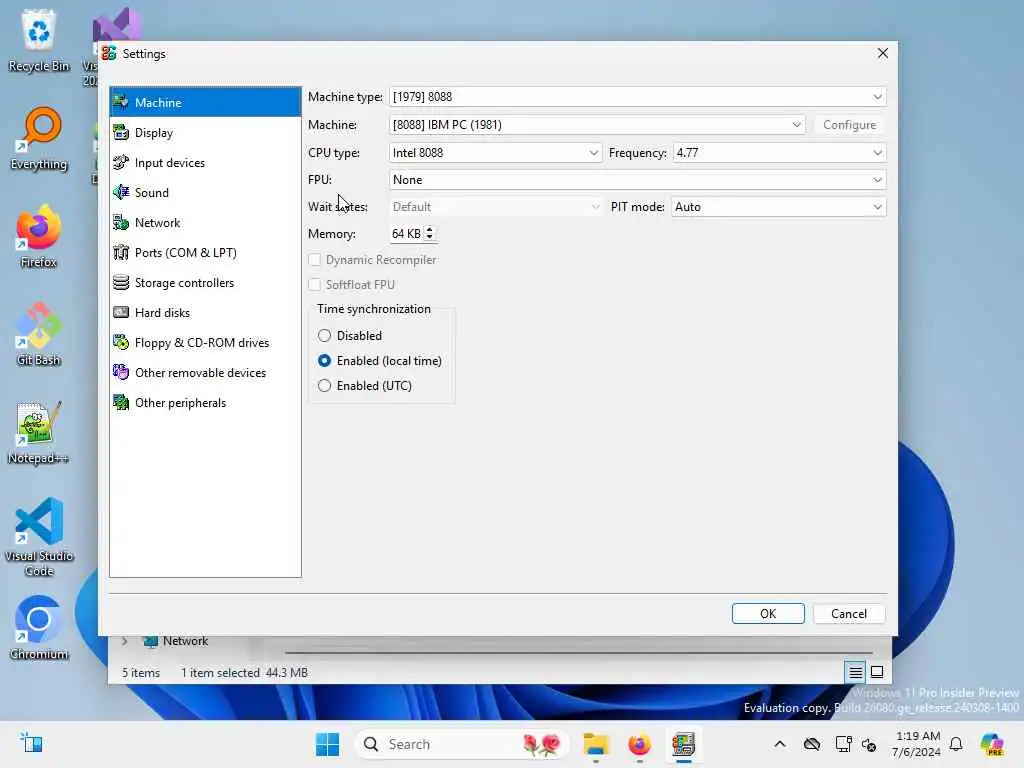Select the Network item in File Explorer tree
1024x768 pixels.
pyautogui.click(x=185, y=641)
